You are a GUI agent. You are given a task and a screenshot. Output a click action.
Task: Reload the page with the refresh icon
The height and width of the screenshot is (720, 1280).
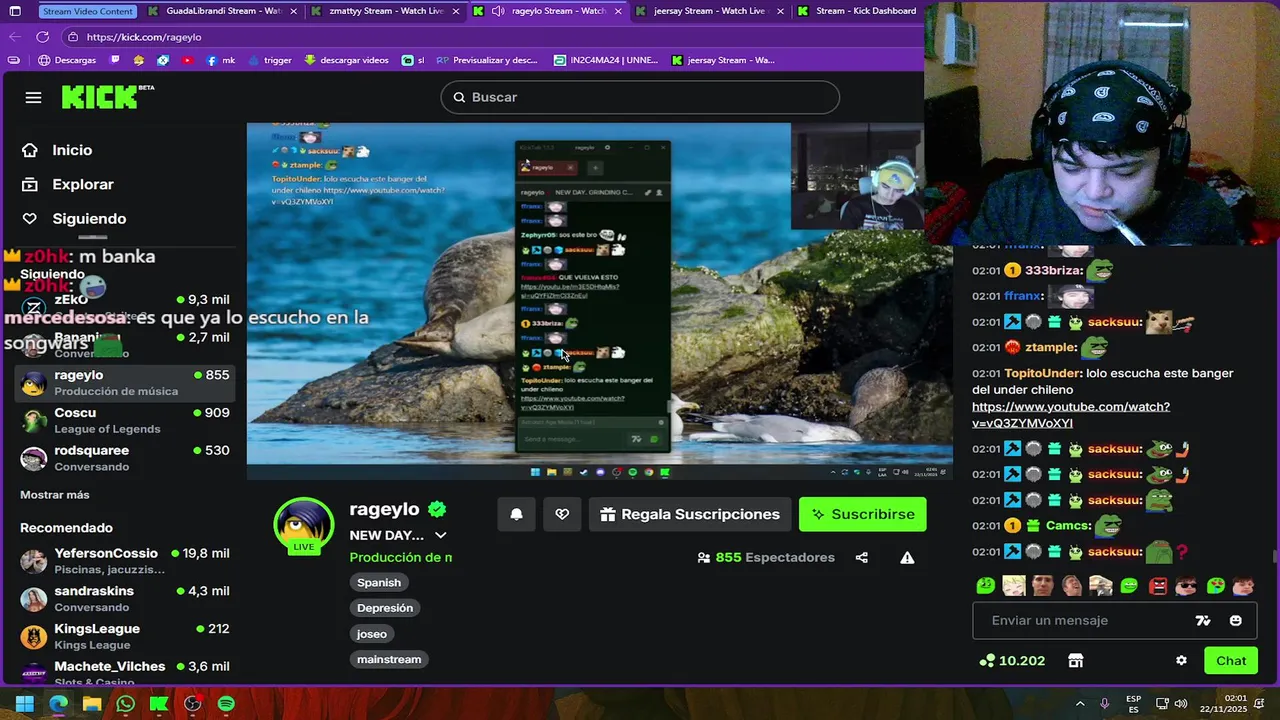(x=42, y=36)
